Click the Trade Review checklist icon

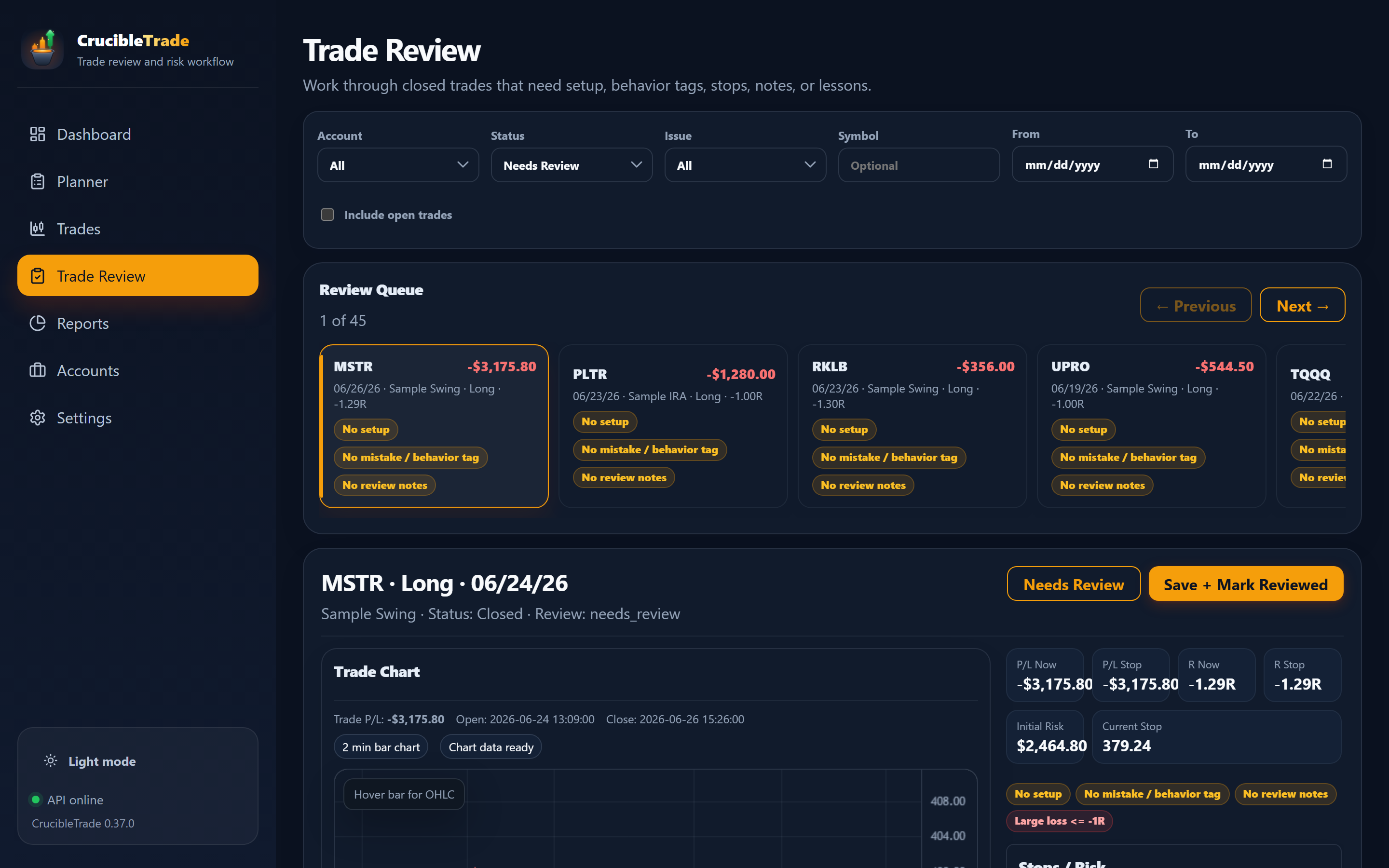37,276
